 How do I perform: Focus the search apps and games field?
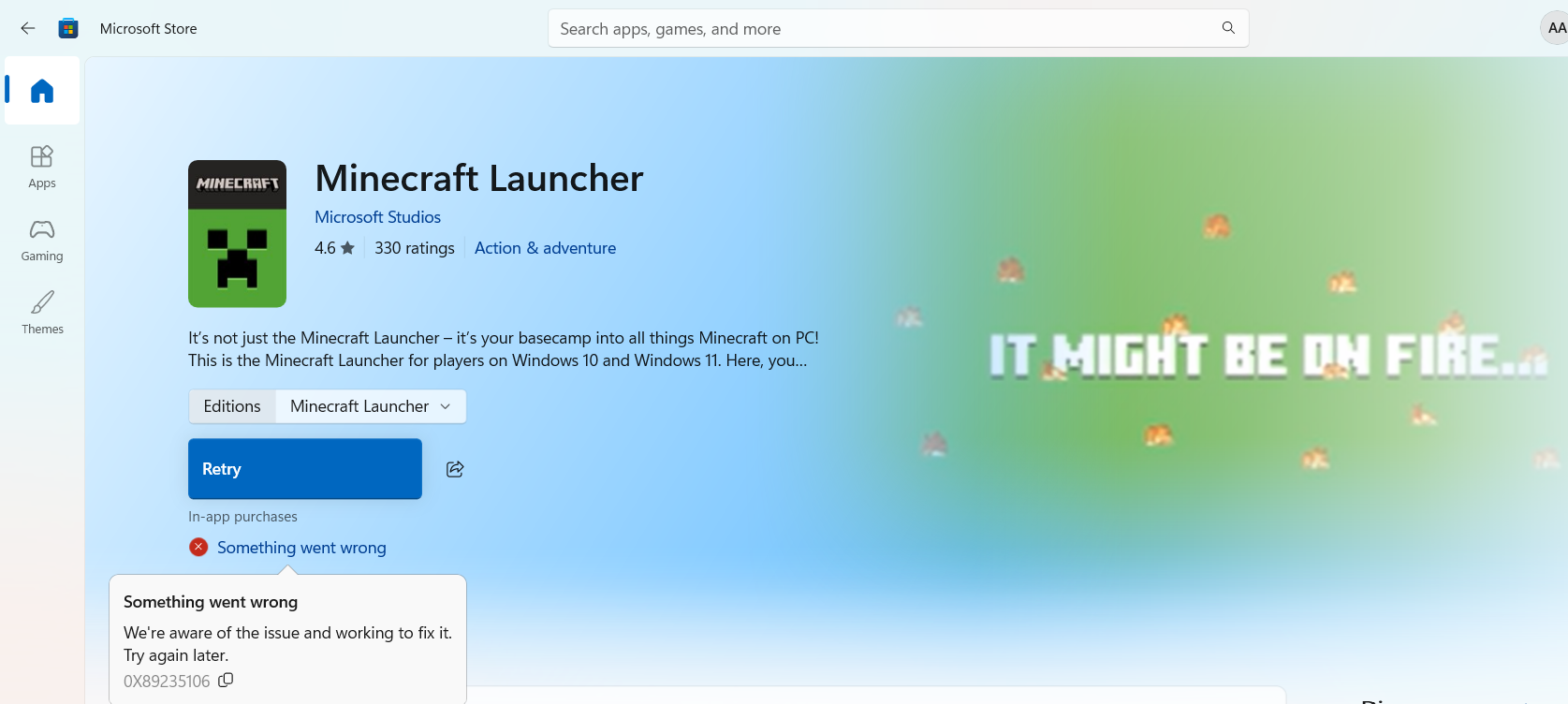[x=898, y=29]
